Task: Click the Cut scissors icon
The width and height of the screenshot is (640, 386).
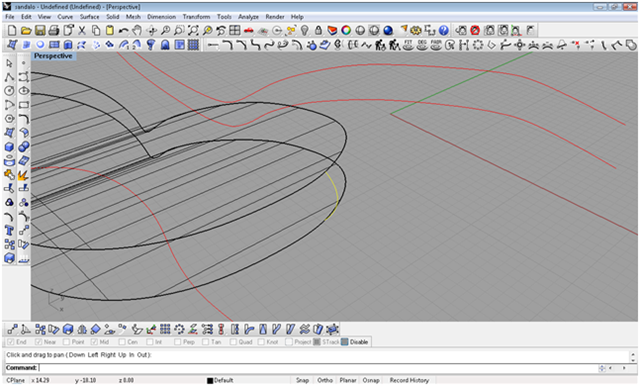Action: (x=82, y=30)
